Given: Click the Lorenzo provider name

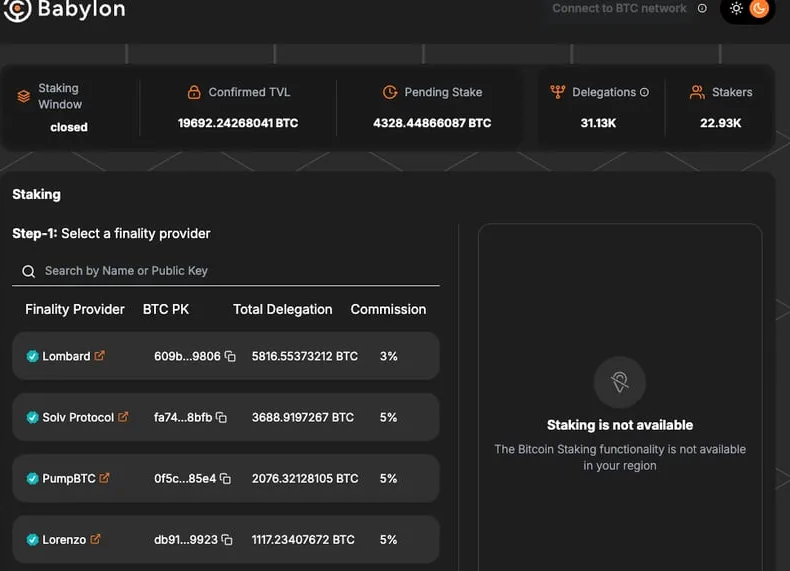Looking at the screenshot, I should [x=64, y=540].
